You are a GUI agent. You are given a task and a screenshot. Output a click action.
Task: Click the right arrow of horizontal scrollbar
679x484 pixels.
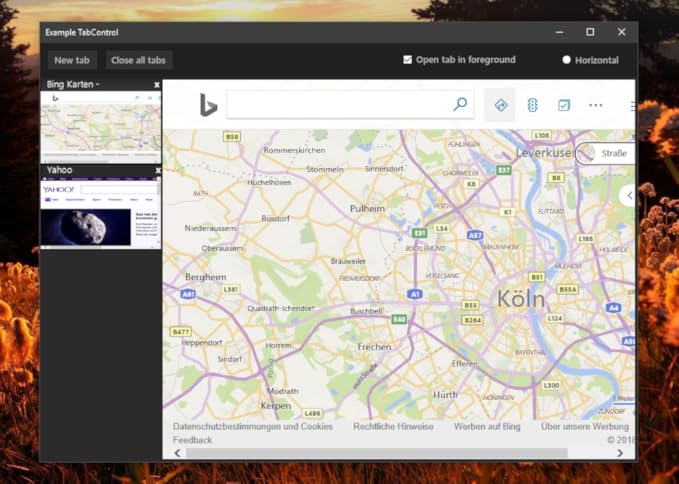pos(620,453)
